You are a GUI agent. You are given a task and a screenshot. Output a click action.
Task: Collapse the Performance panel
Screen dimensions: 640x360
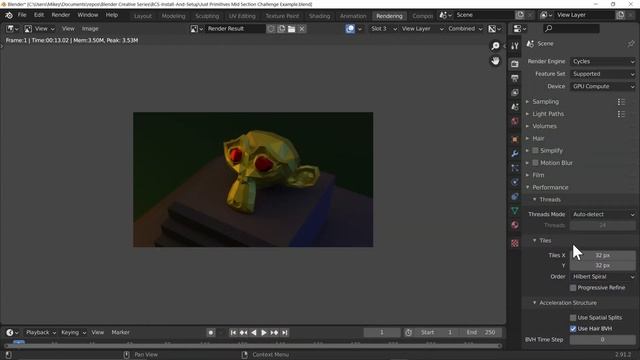[550, 187]
